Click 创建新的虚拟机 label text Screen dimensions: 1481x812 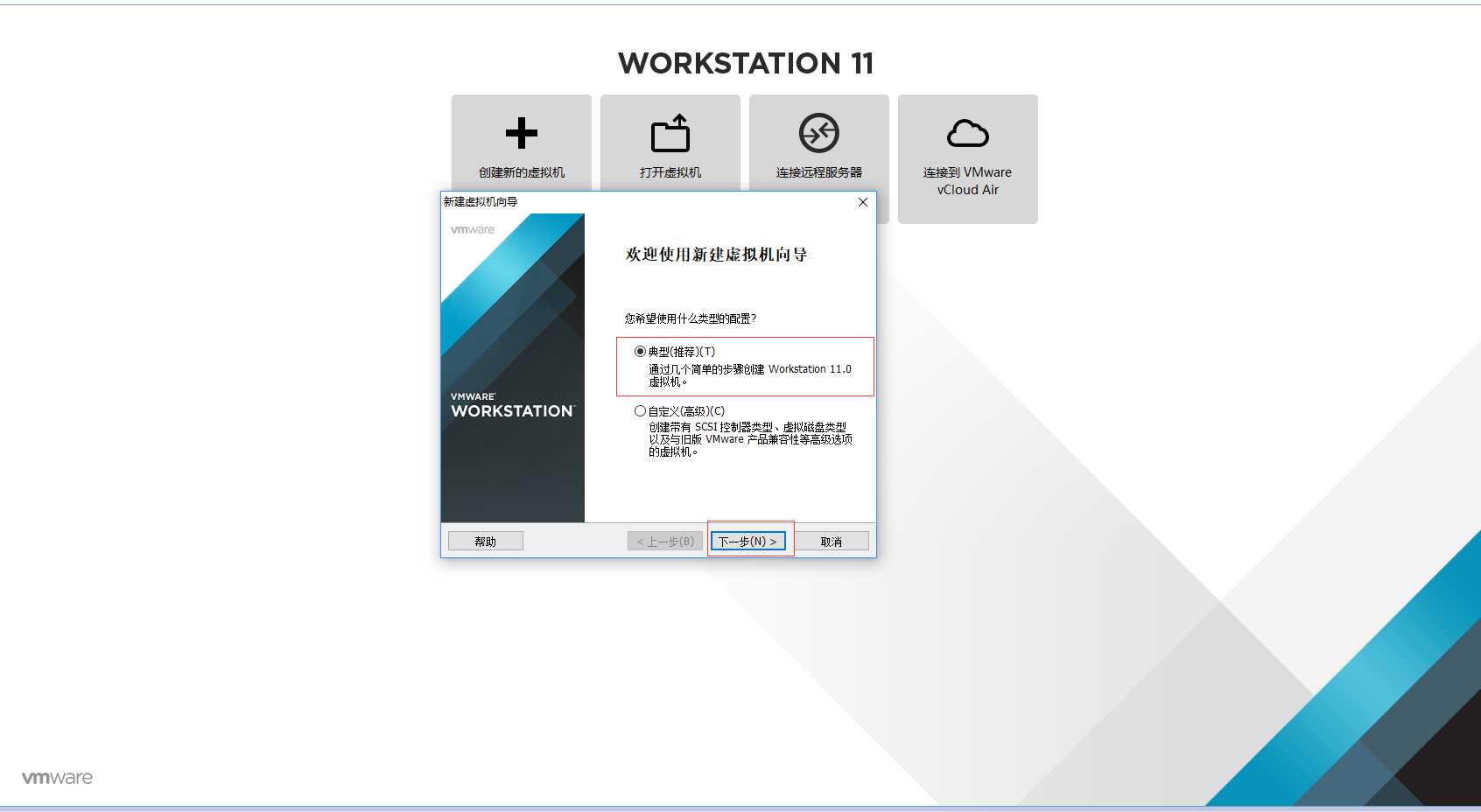[x=522, y=172]
